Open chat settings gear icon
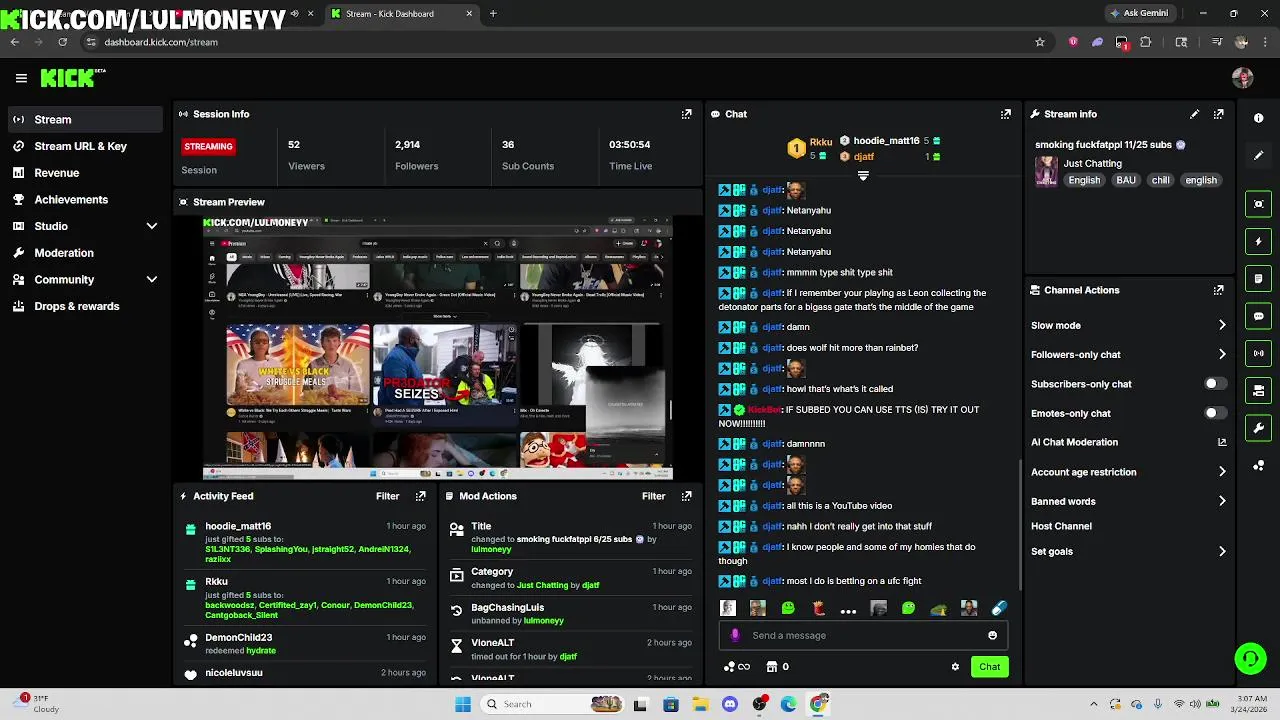The image size is (1280, 720). click(x=955, y=667)
